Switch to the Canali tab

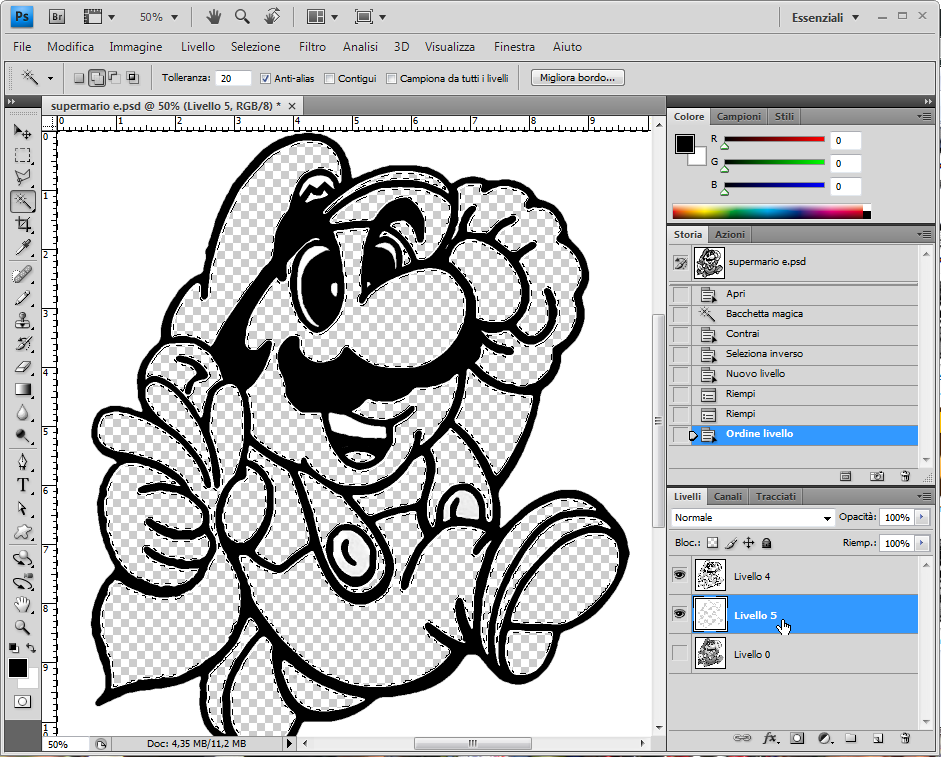(x=727, y=496)
